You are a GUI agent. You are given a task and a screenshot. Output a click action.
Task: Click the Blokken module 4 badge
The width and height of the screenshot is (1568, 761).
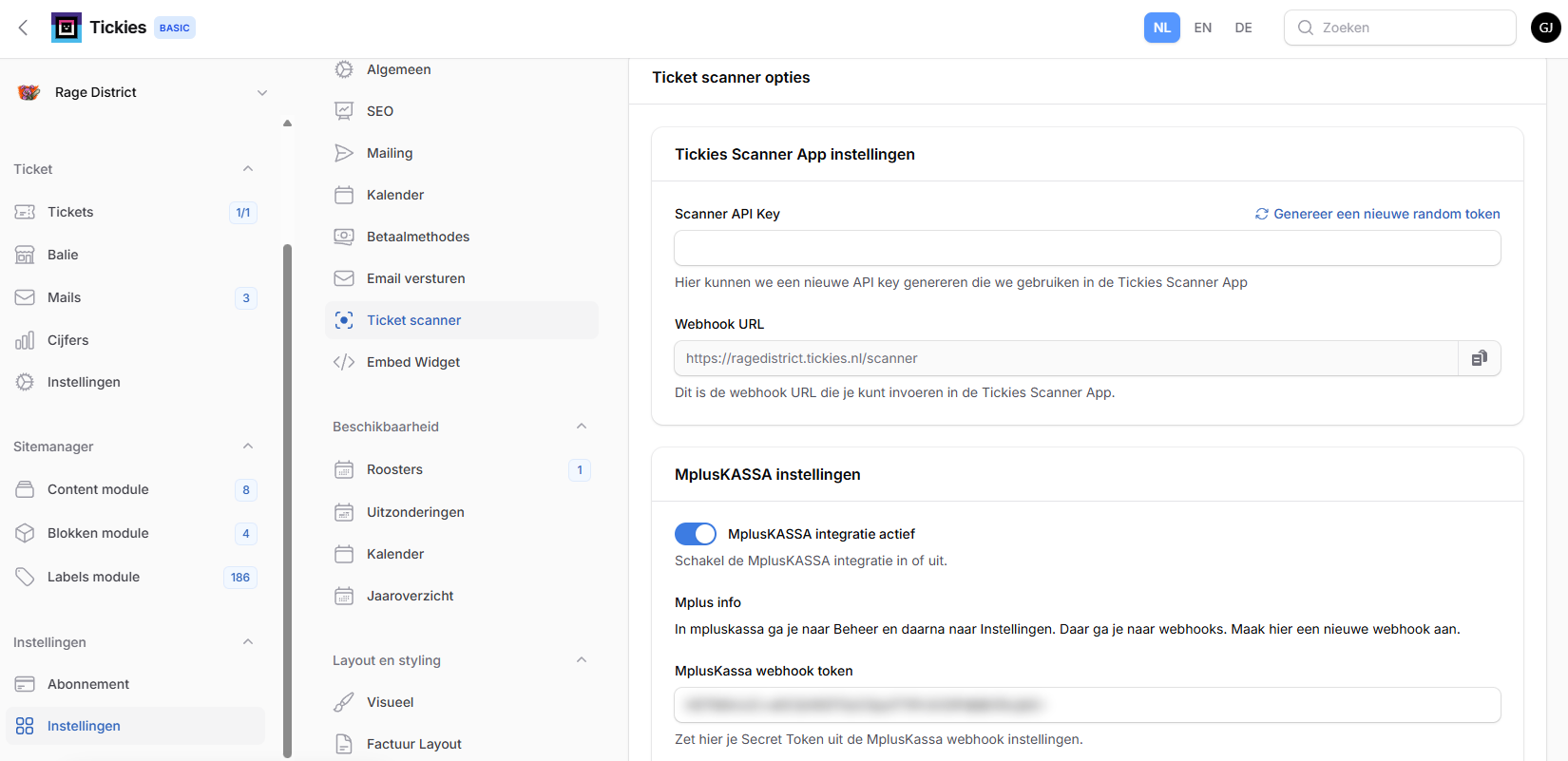click(x=246, y=534)
